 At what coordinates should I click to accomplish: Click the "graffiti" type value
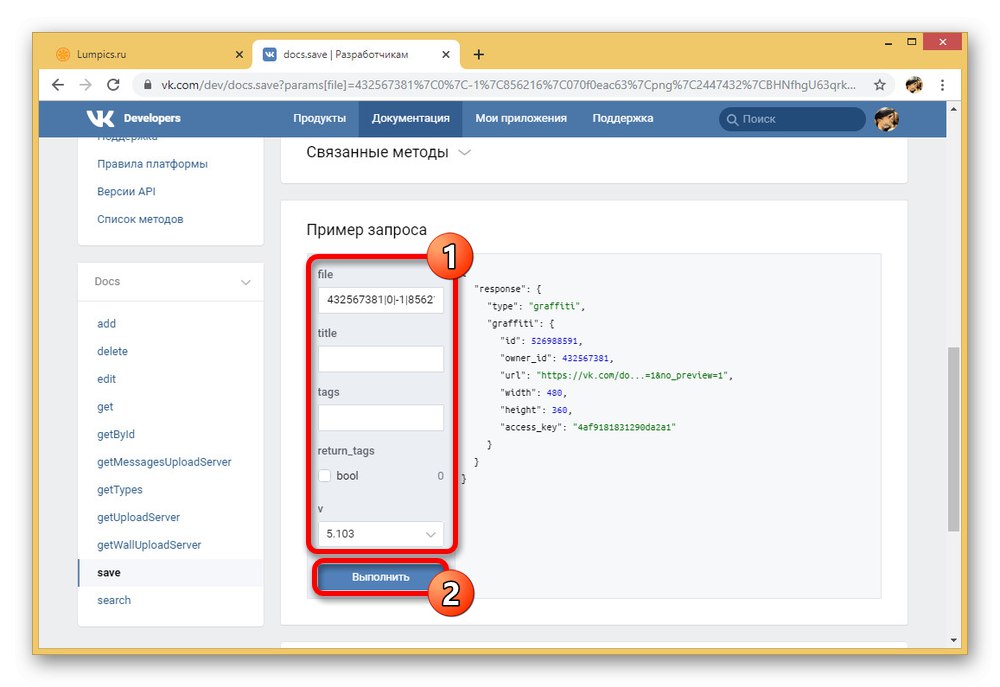554,306
